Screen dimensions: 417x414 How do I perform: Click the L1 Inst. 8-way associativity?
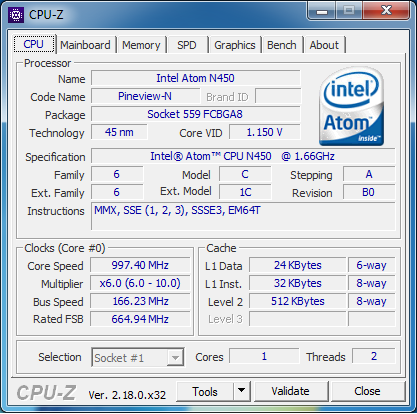(x=372, y=283)
